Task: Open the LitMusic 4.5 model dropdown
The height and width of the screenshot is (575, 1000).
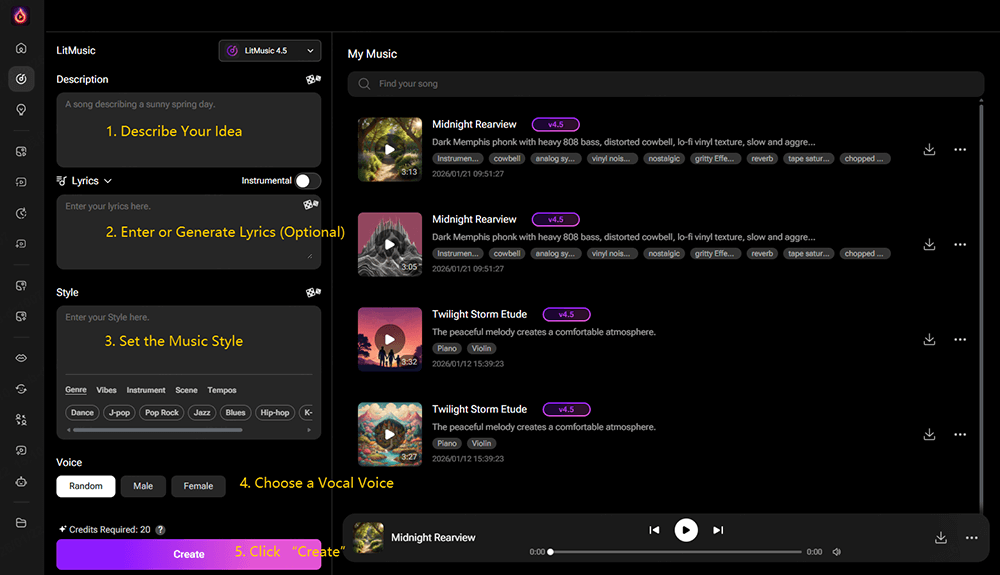Action: coord(270,50)
